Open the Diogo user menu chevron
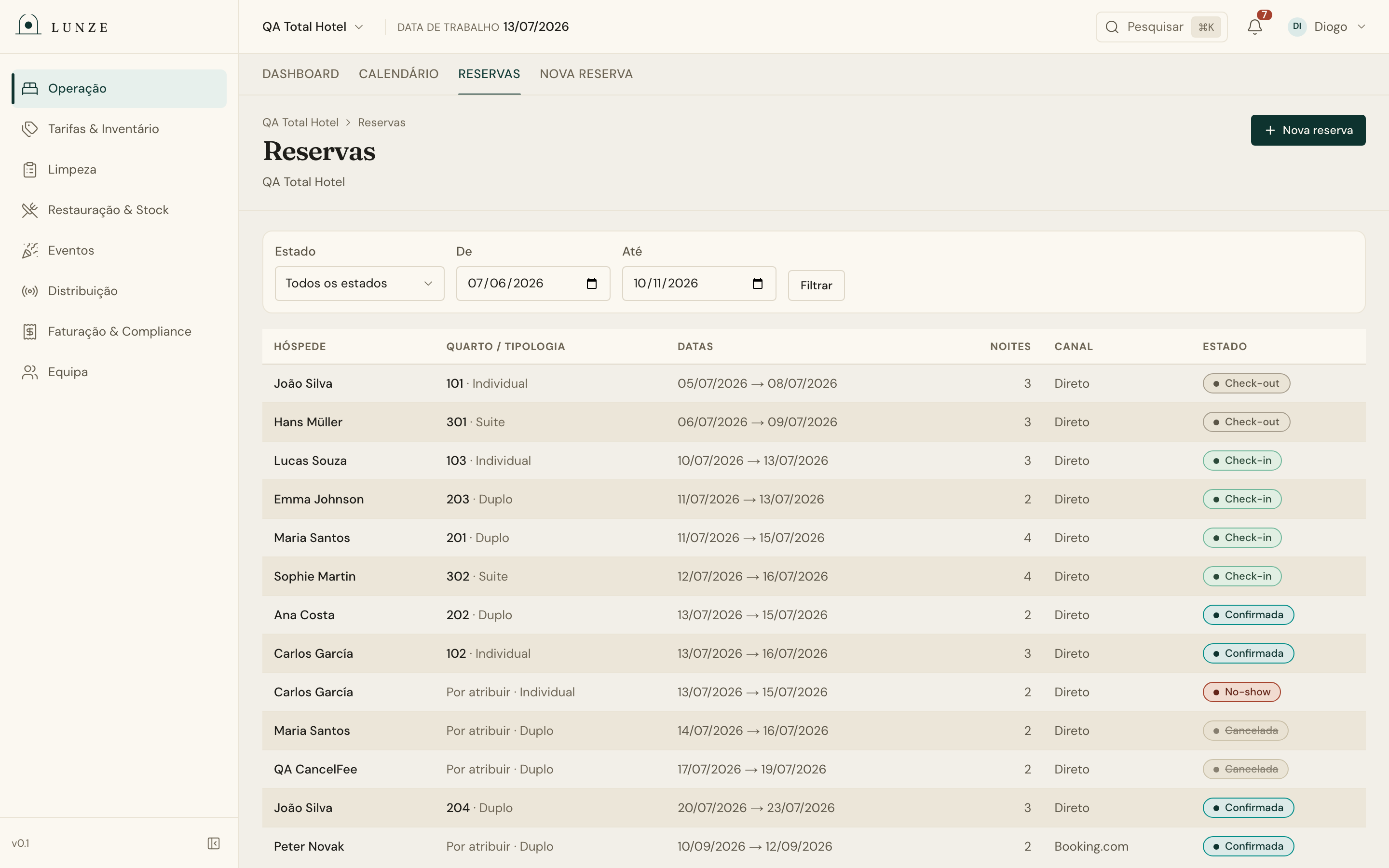The image size is (1389, 868). coord(1362,27)
